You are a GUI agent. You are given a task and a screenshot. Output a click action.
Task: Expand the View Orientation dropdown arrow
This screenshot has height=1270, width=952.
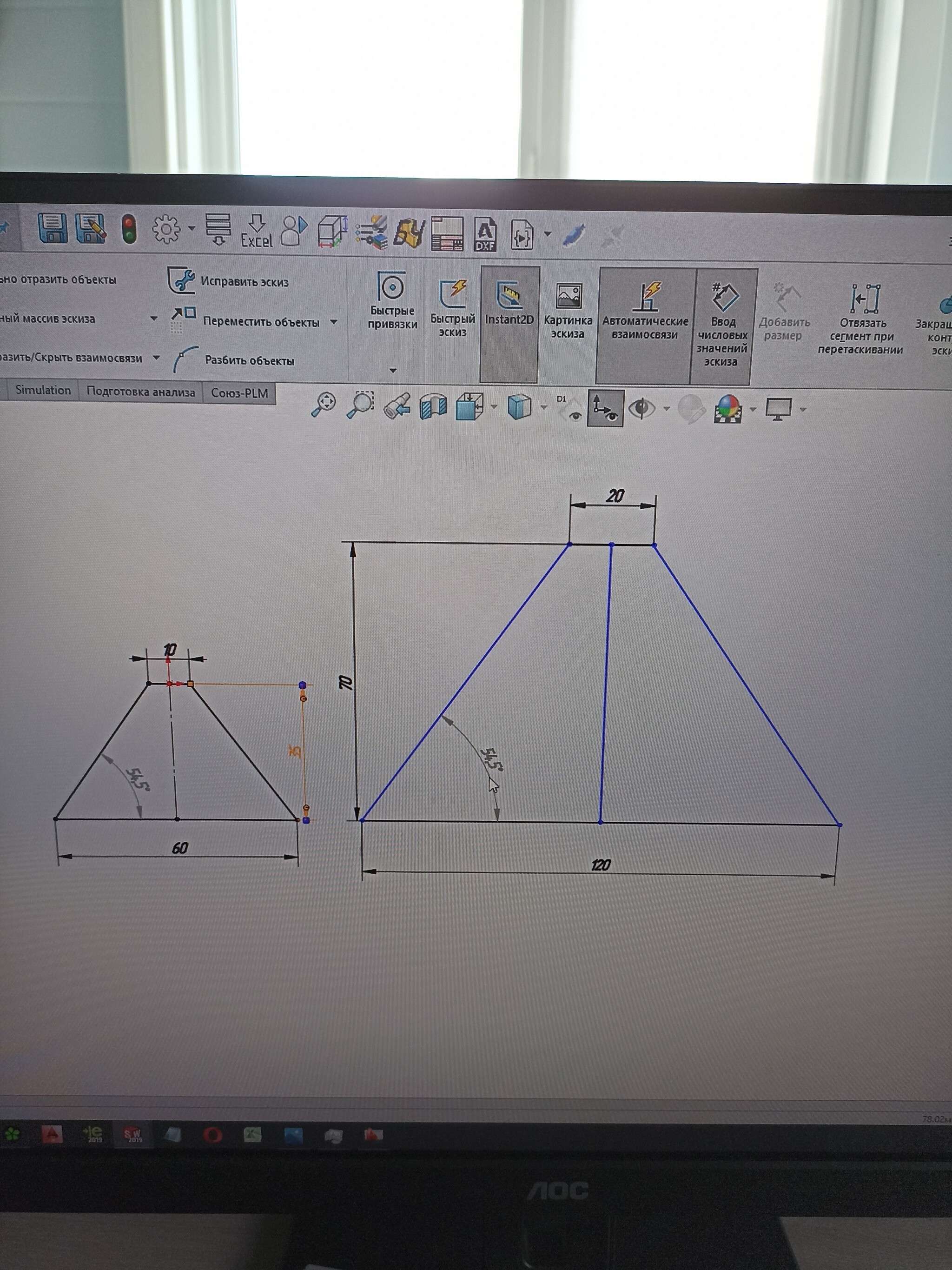[x=494, y=407]
